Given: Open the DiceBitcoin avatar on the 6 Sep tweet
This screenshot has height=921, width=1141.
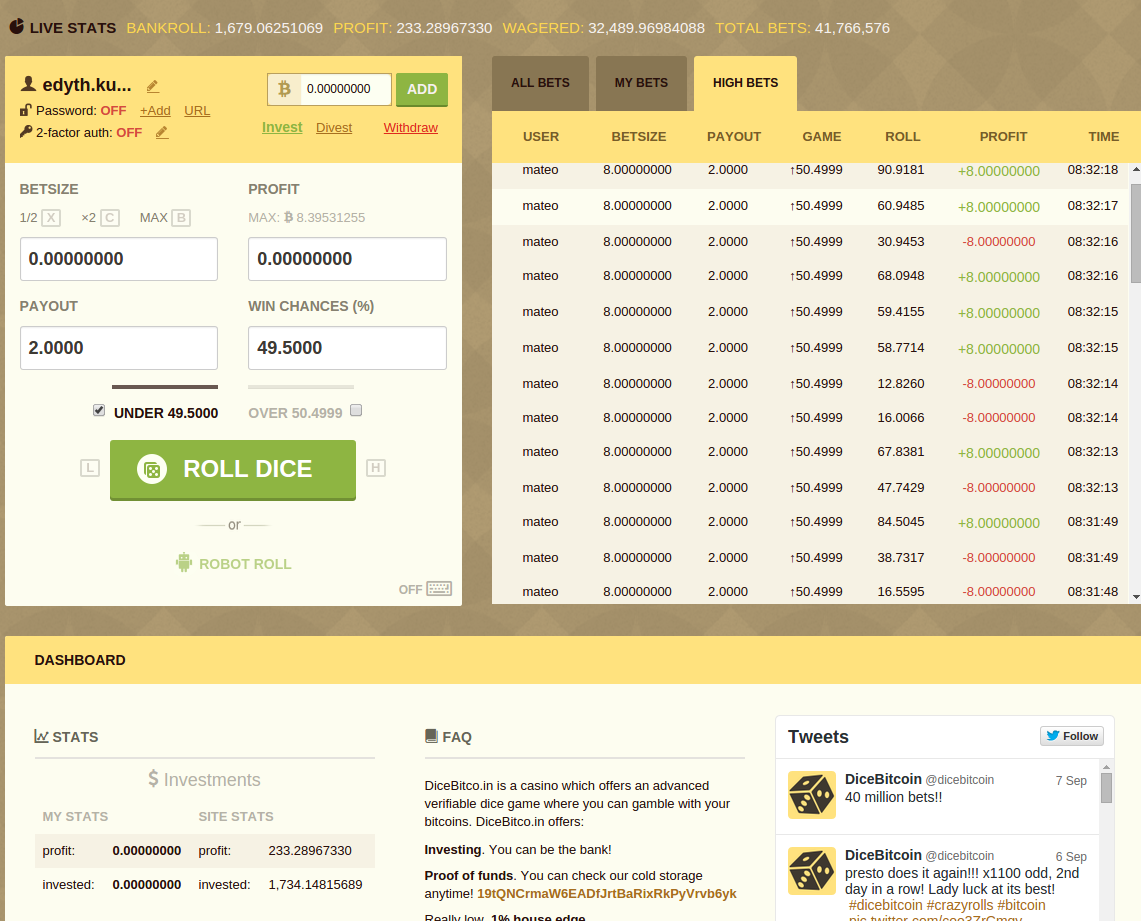Looking at the screenshot, I should 812,871.
